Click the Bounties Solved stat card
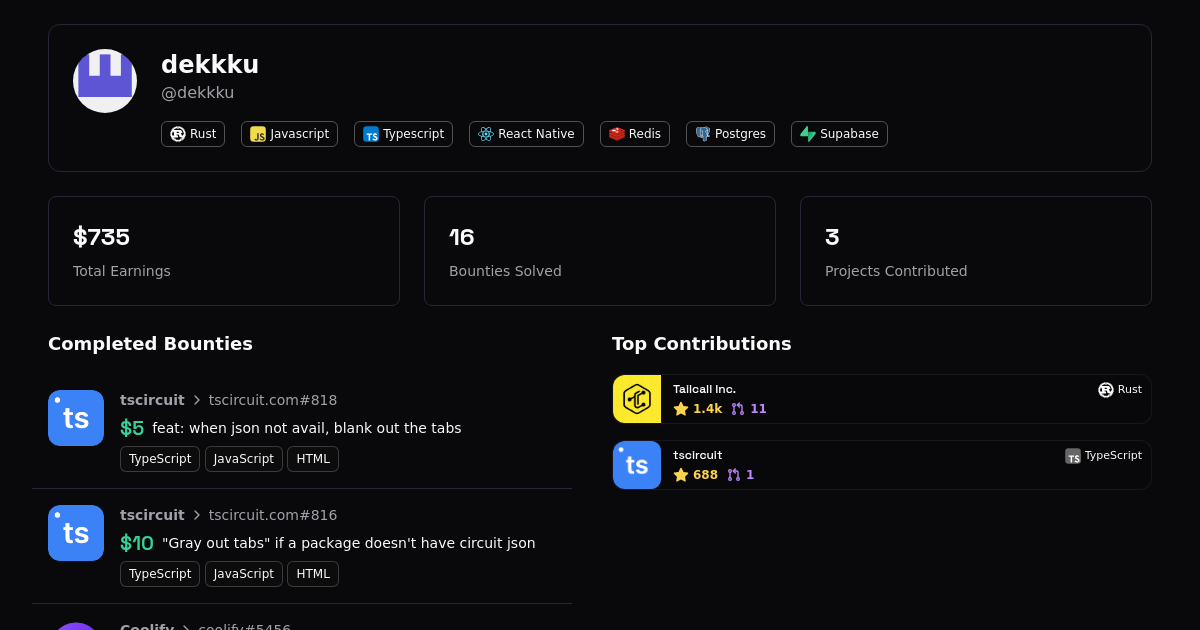This screenshot has width=1200, height=630. click(600, 251)
